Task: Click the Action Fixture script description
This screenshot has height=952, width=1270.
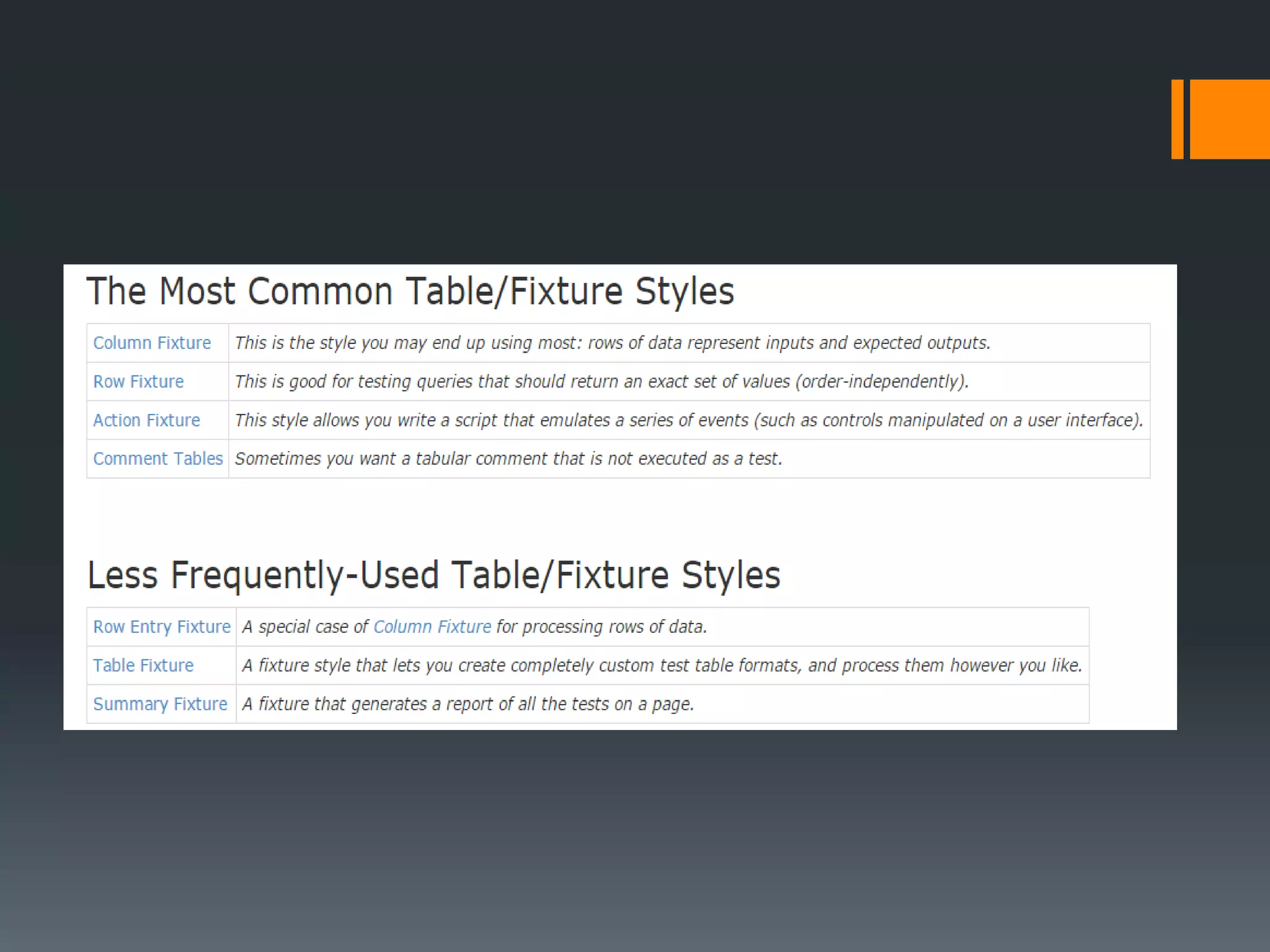Action: click(688, 420)
